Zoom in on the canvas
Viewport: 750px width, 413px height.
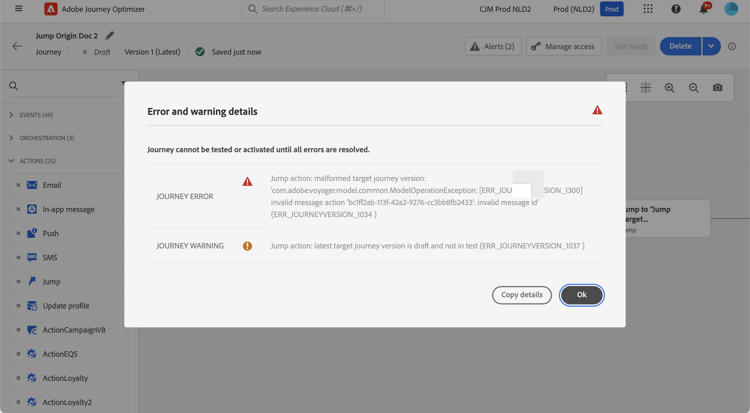pos(670,88)
